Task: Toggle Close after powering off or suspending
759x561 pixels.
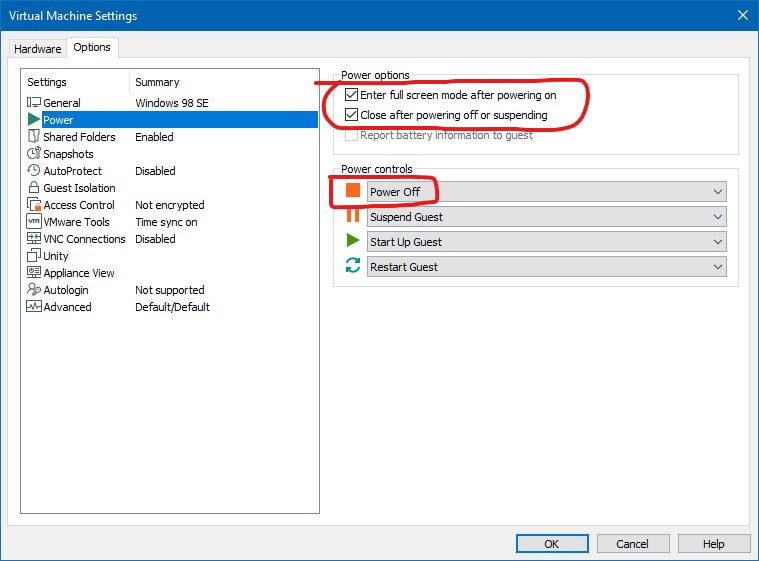Action: (x=351, y=115)
